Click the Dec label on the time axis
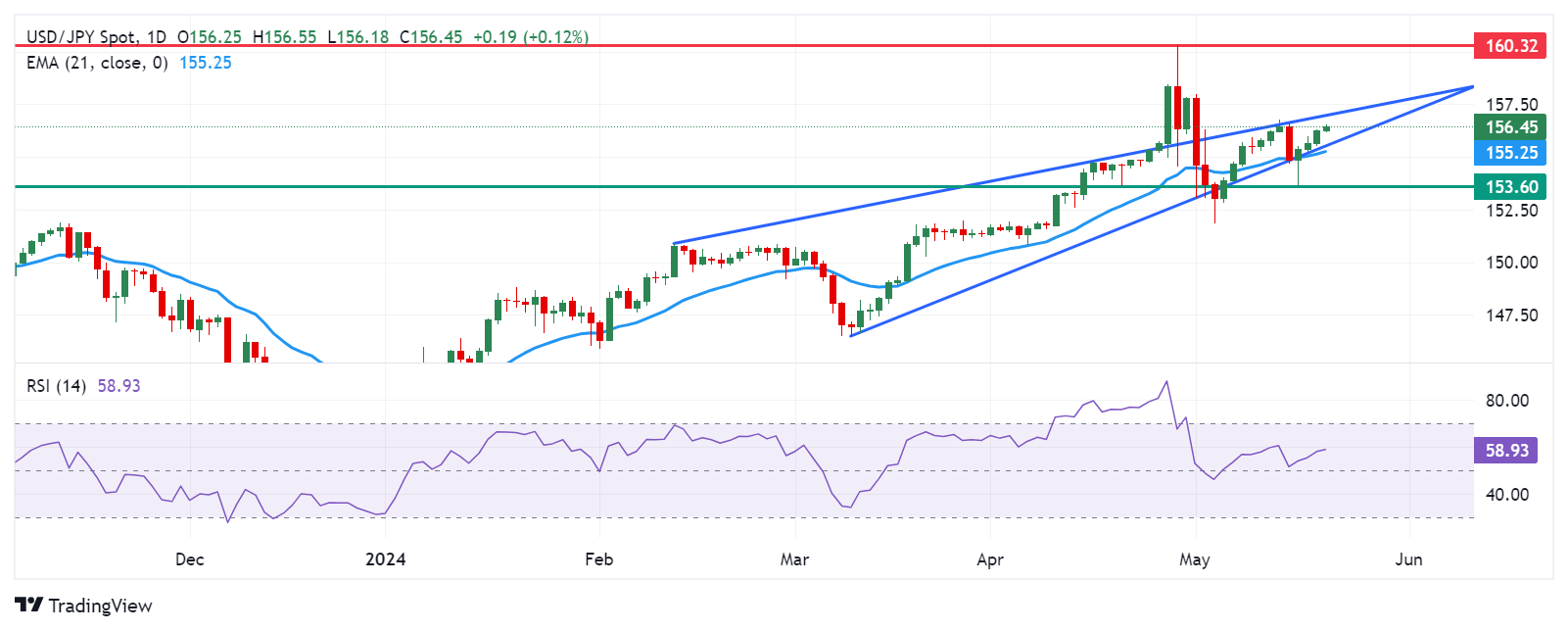 (189, 559)
